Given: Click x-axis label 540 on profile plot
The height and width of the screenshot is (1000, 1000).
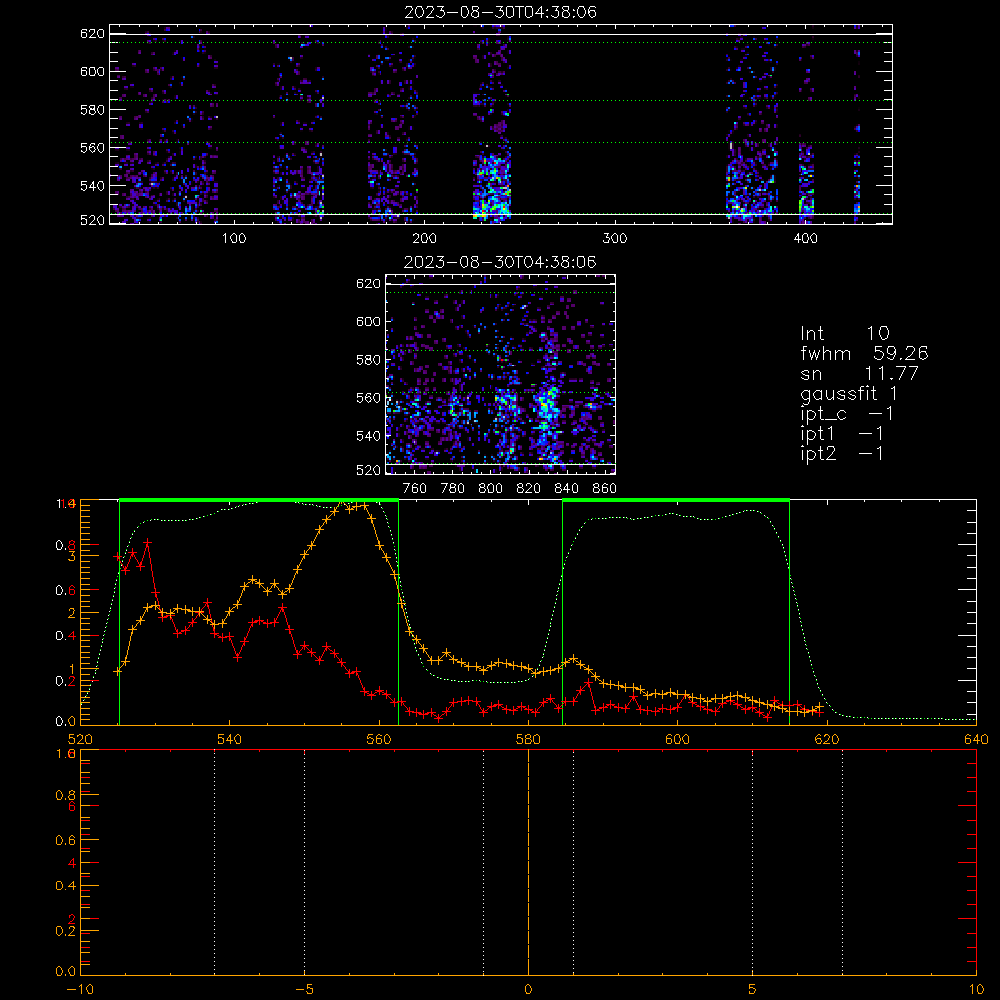Looking at the screenshot, I should (x=230, y=739).
